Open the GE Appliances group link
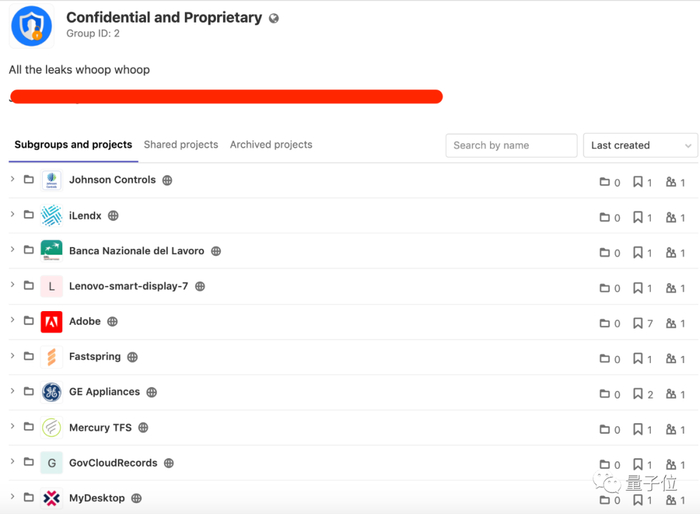700x514 pixels. (104, 392)
